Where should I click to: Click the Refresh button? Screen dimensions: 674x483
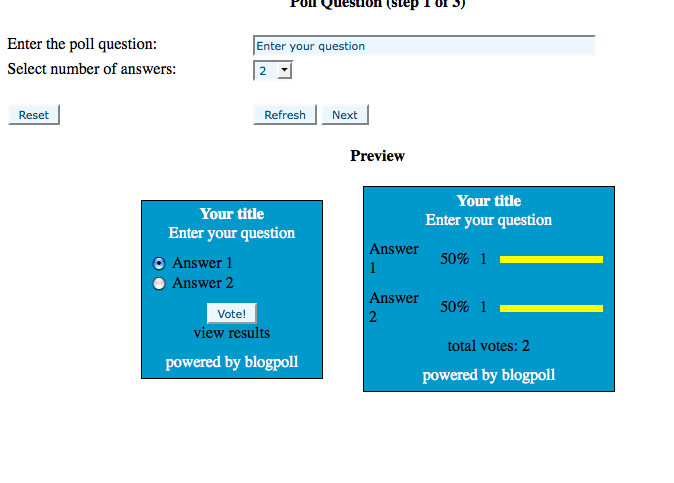[285, 115]
